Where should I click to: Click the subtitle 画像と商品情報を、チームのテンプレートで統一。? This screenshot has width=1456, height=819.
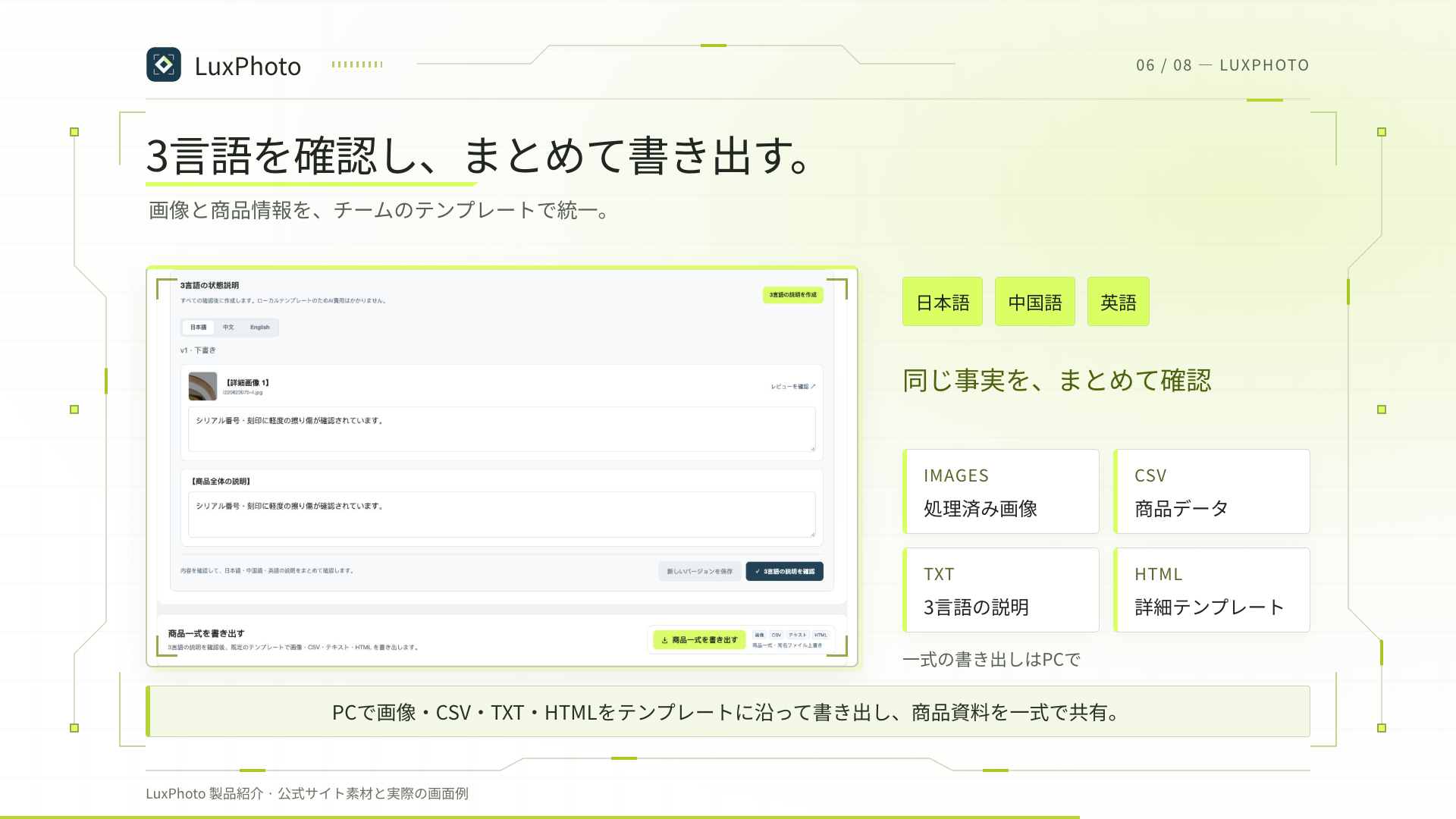pos(379,210)
